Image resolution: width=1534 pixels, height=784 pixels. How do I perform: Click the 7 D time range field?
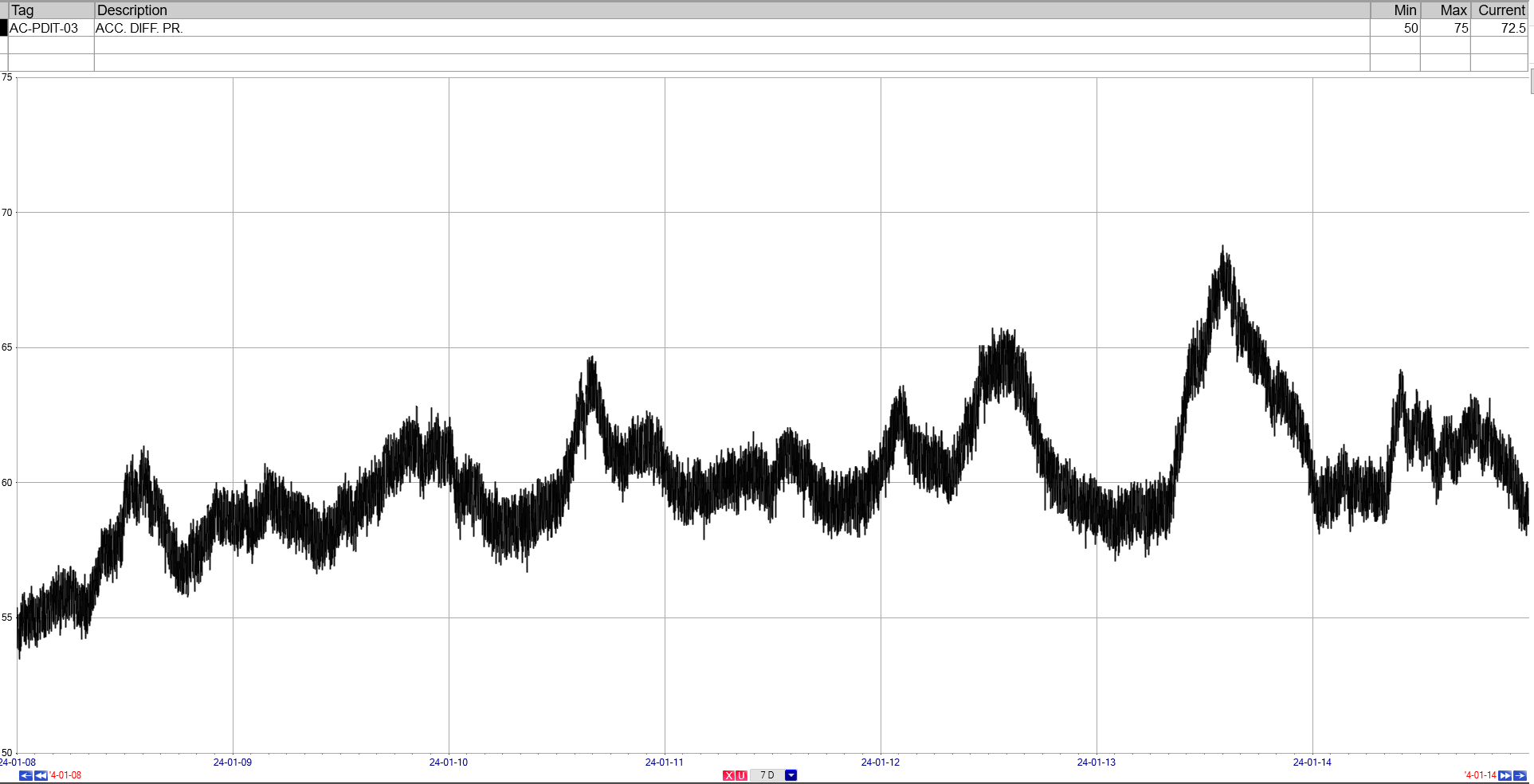[x=767, y=775]
